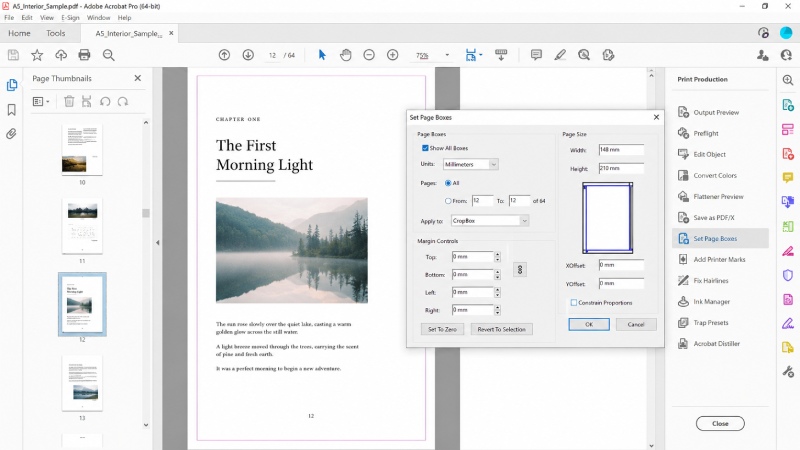The width and height of the screenshot is (800, 450).
Task: Go to next page arrow icon
Action: 248,55
